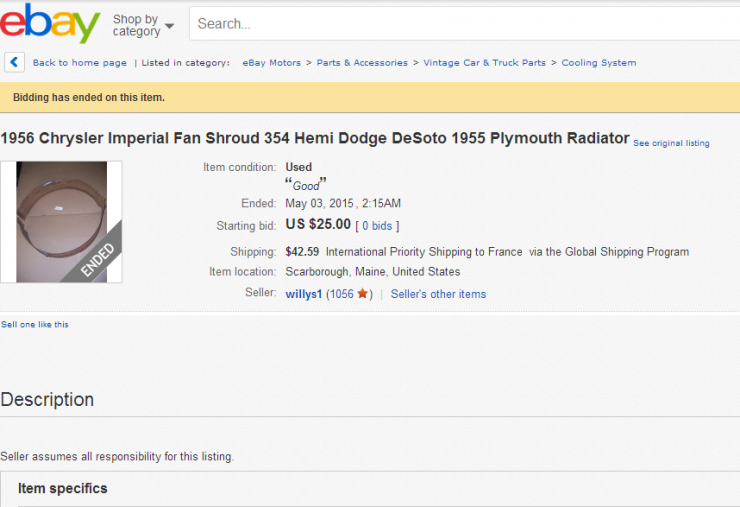The width and height of the screenshot is (740, 507).
Task: Open the fan shroud item thumbnail
Action: [61, 222]
